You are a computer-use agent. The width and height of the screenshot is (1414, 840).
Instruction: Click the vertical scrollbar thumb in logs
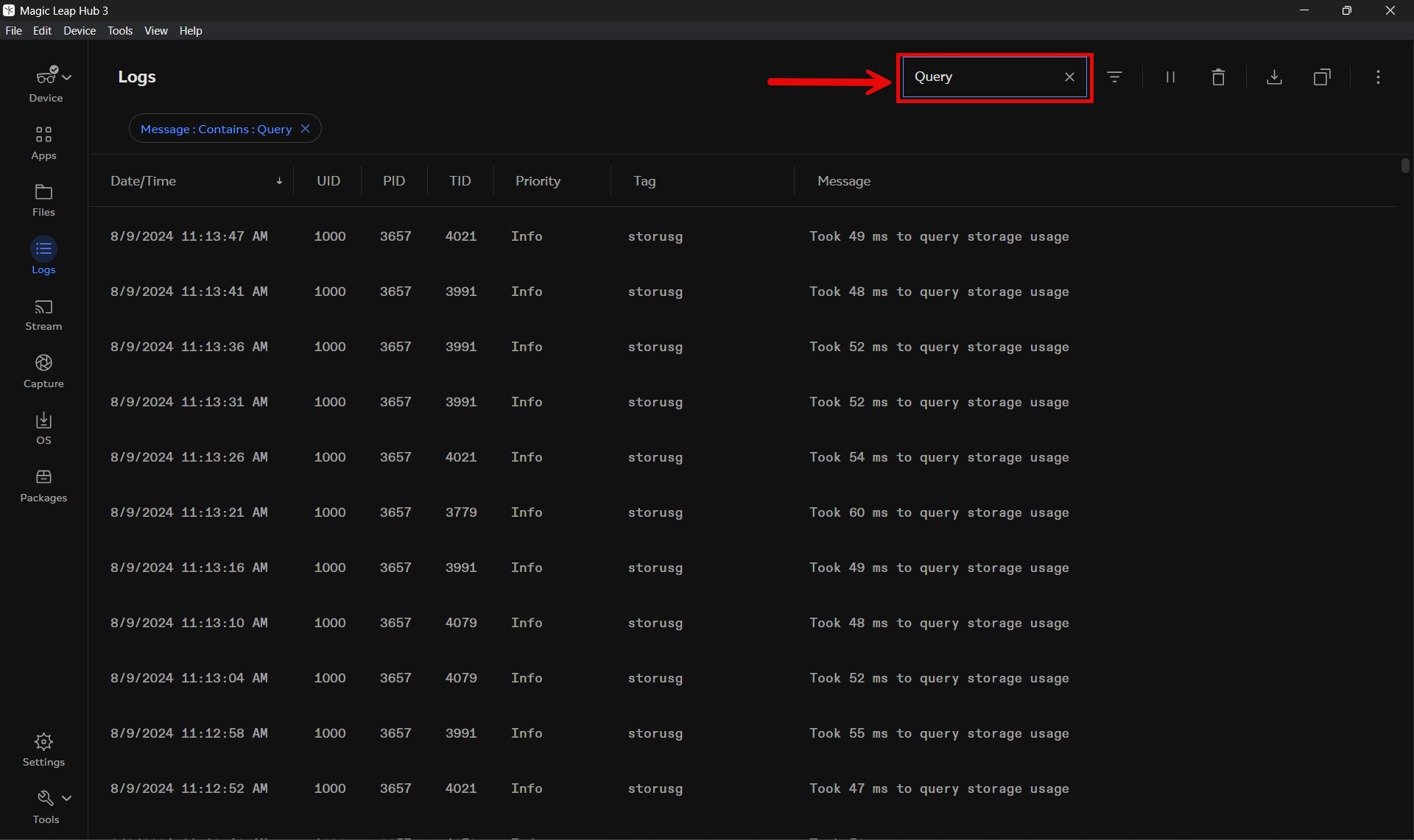point(1405,166)
